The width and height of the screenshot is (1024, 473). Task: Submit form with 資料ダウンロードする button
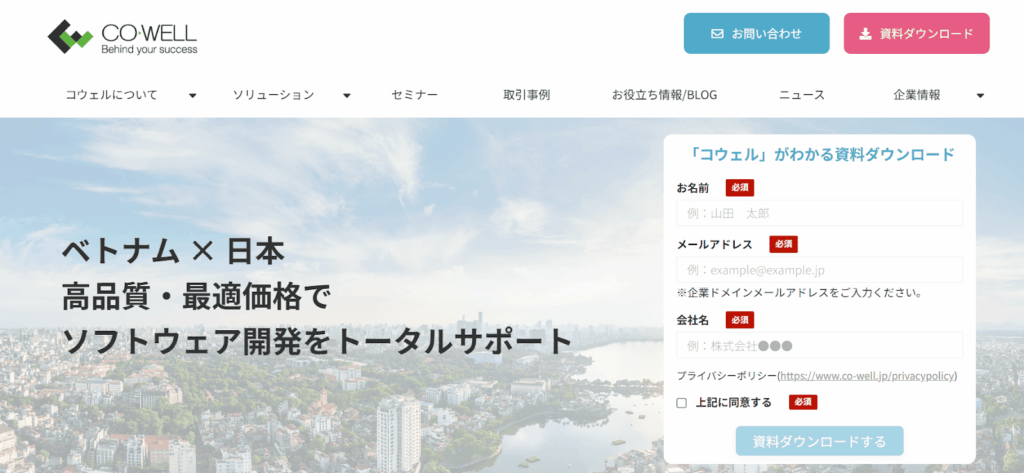819,441
